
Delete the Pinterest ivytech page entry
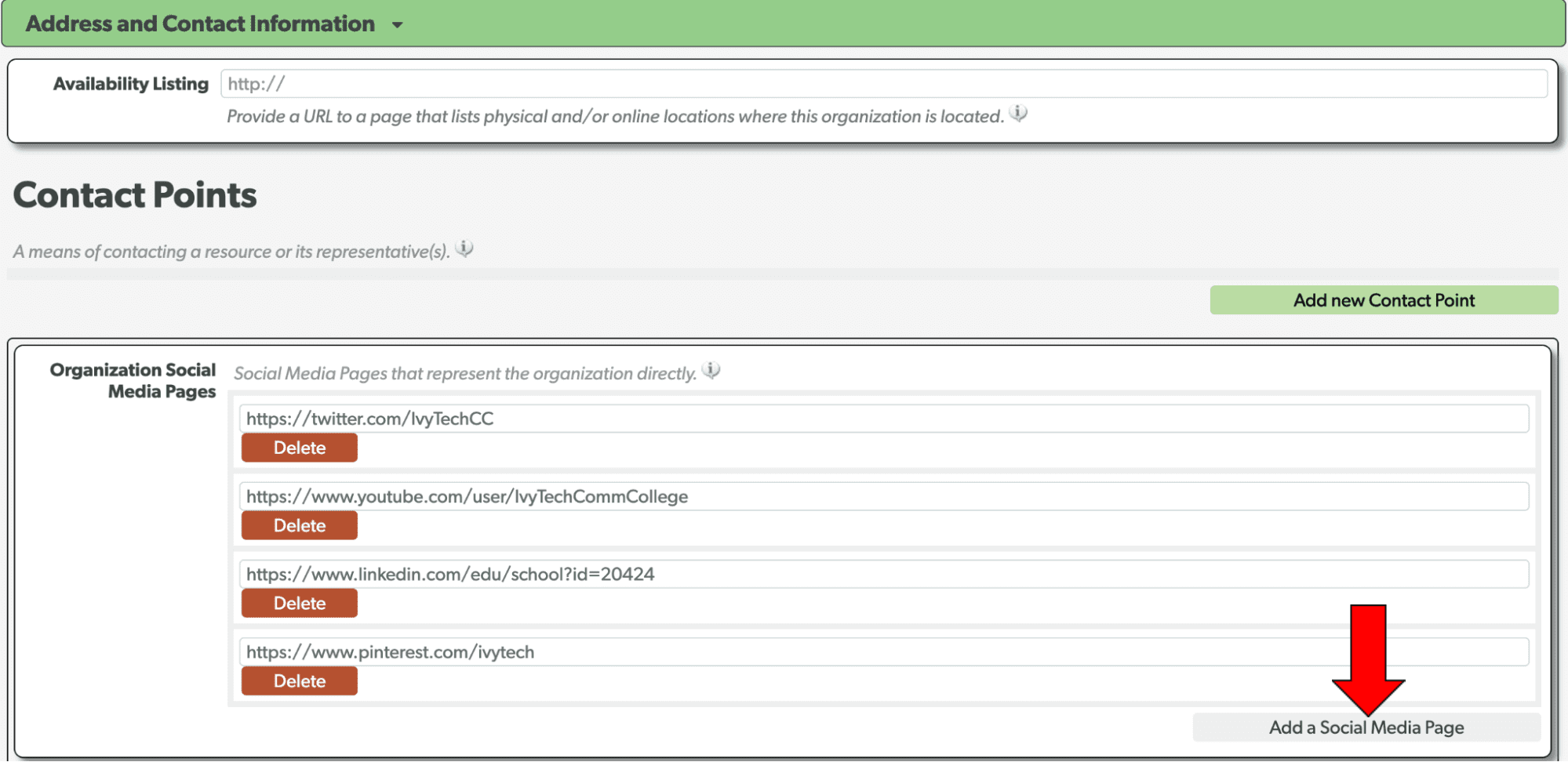pyautogui.click(x=299, y=680)
